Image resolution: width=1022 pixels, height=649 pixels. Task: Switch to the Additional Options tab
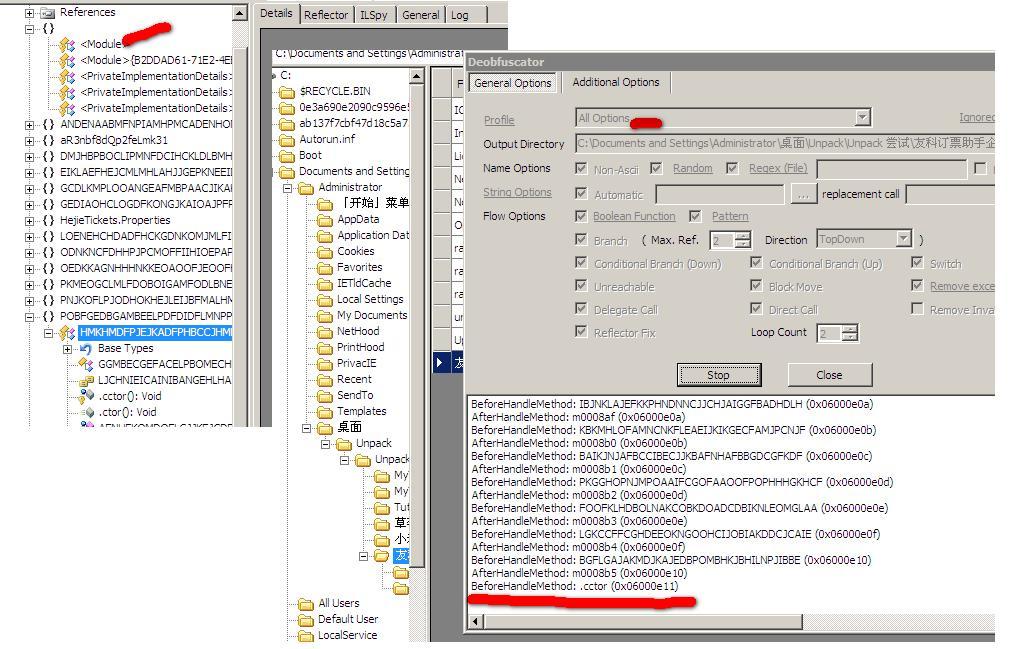(x=615, y=82)
